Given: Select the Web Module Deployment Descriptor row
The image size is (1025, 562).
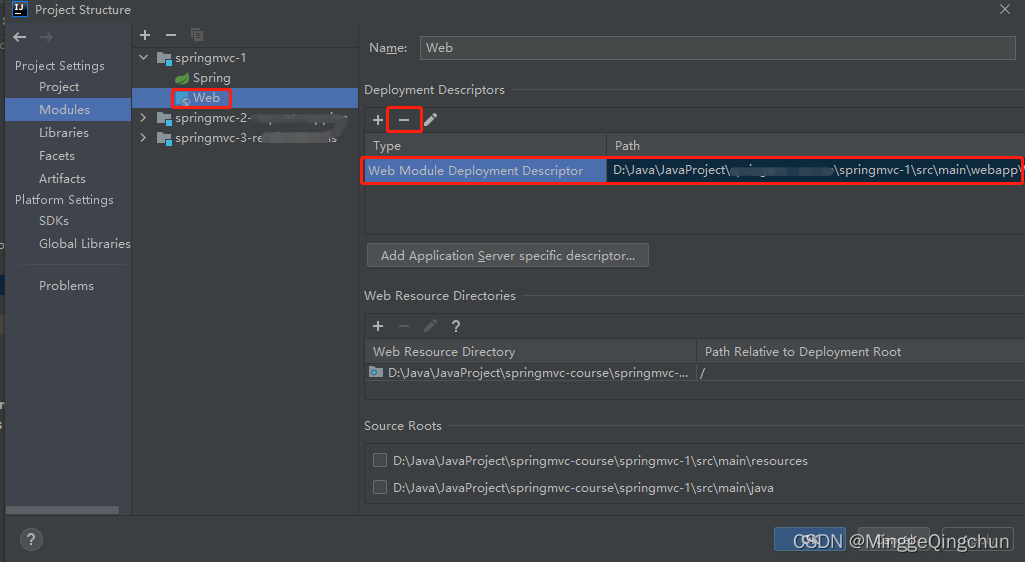Looking at the screenshot, I should point(476,171).
